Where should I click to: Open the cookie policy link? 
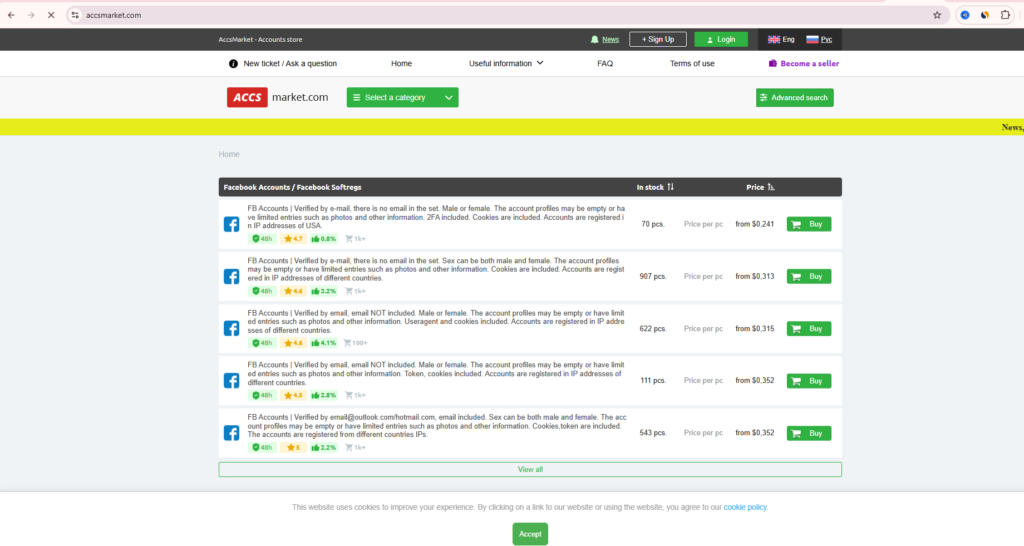pyautogui.click(x=745, y=507)
